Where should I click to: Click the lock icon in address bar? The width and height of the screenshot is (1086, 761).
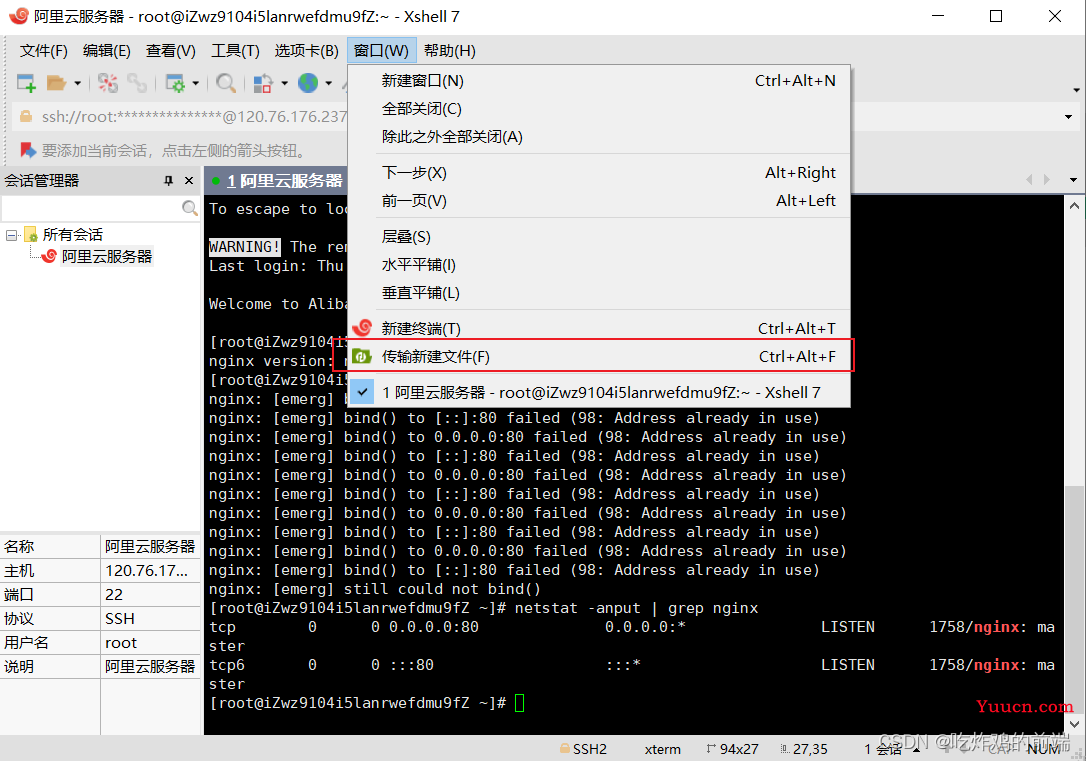[x=26, y=116]
